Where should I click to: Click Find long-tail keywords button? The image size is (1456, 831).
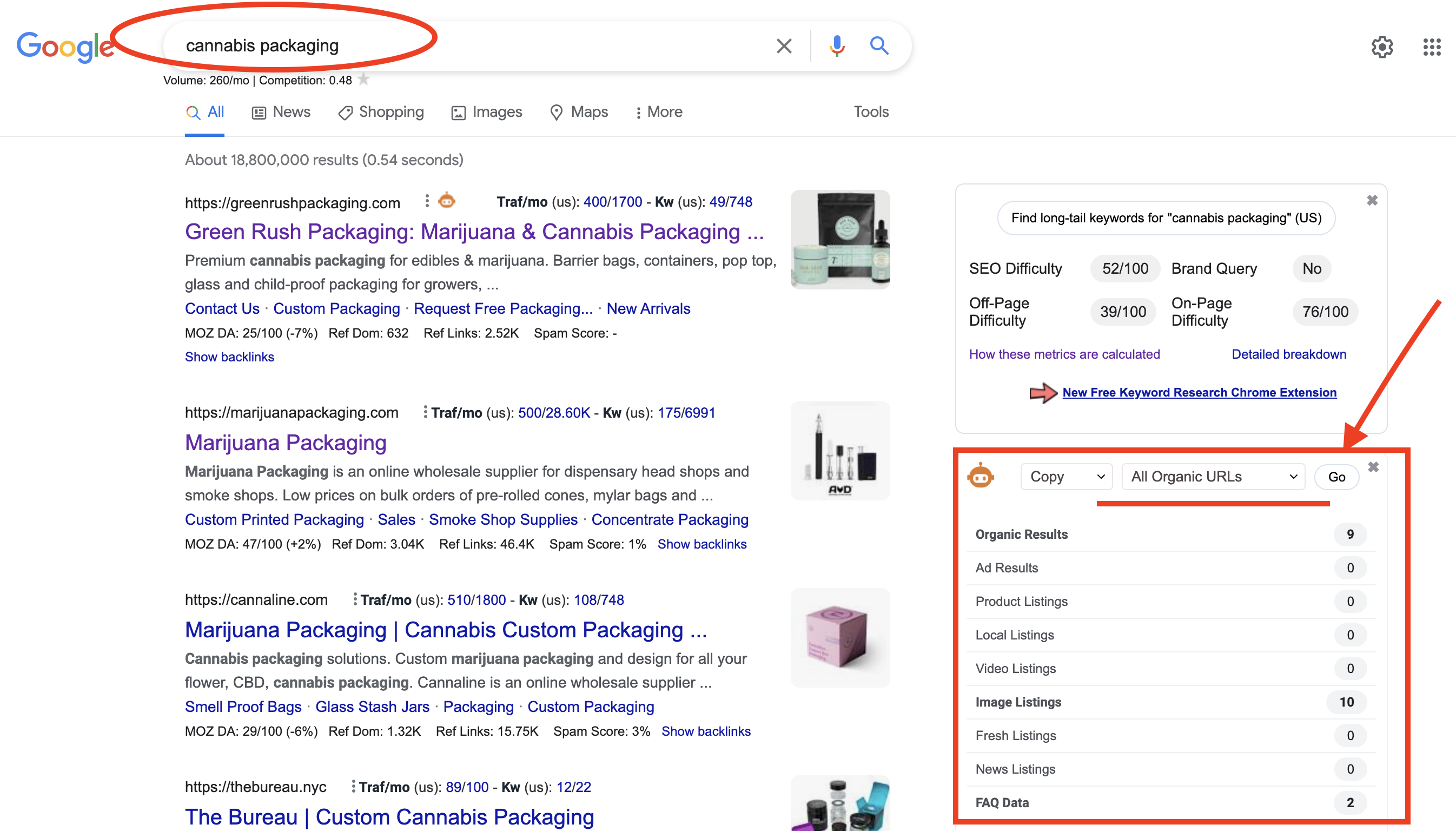pyautogui.click(x=1166, y=218)
